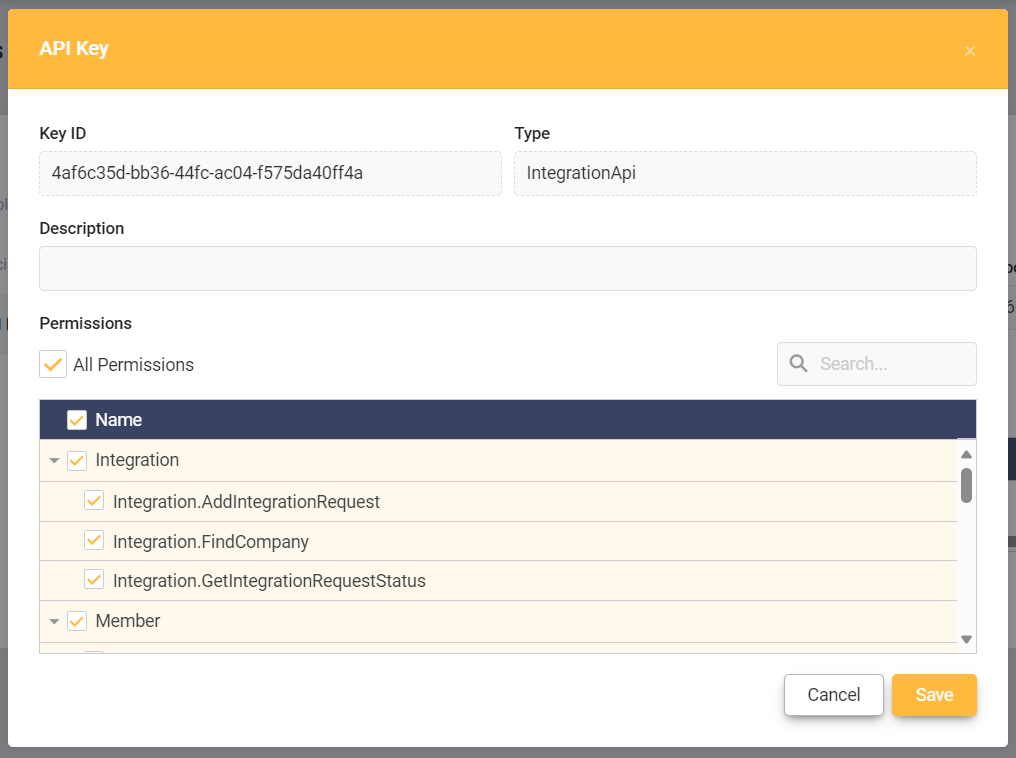Disable the Member group checkbox
Image resolution: width=1016 pixels, height=758 pixels.
pyautogui.click(x=77, y=620)
